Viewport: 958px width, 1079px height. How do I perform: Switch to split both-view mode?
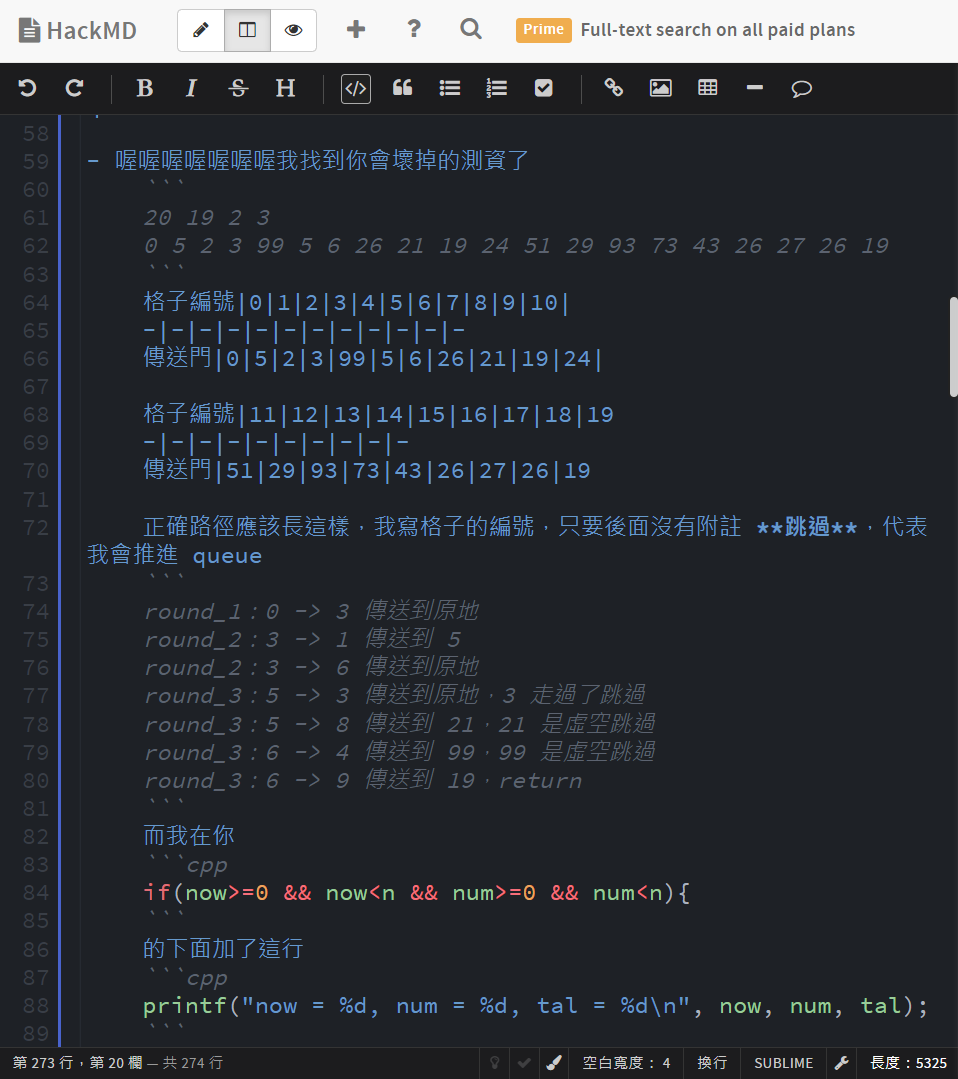pos(247,30)
